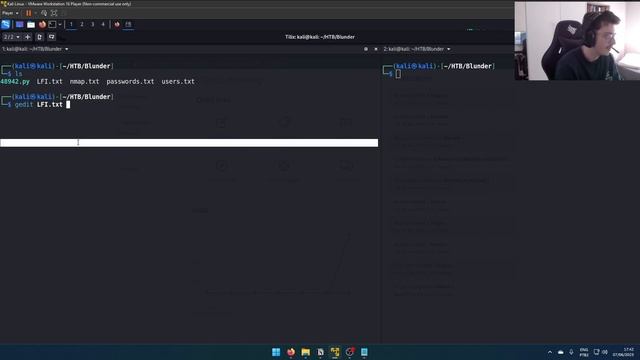Click the add terminal down icon
640x360 pixels.
click(x=51, y=37)
